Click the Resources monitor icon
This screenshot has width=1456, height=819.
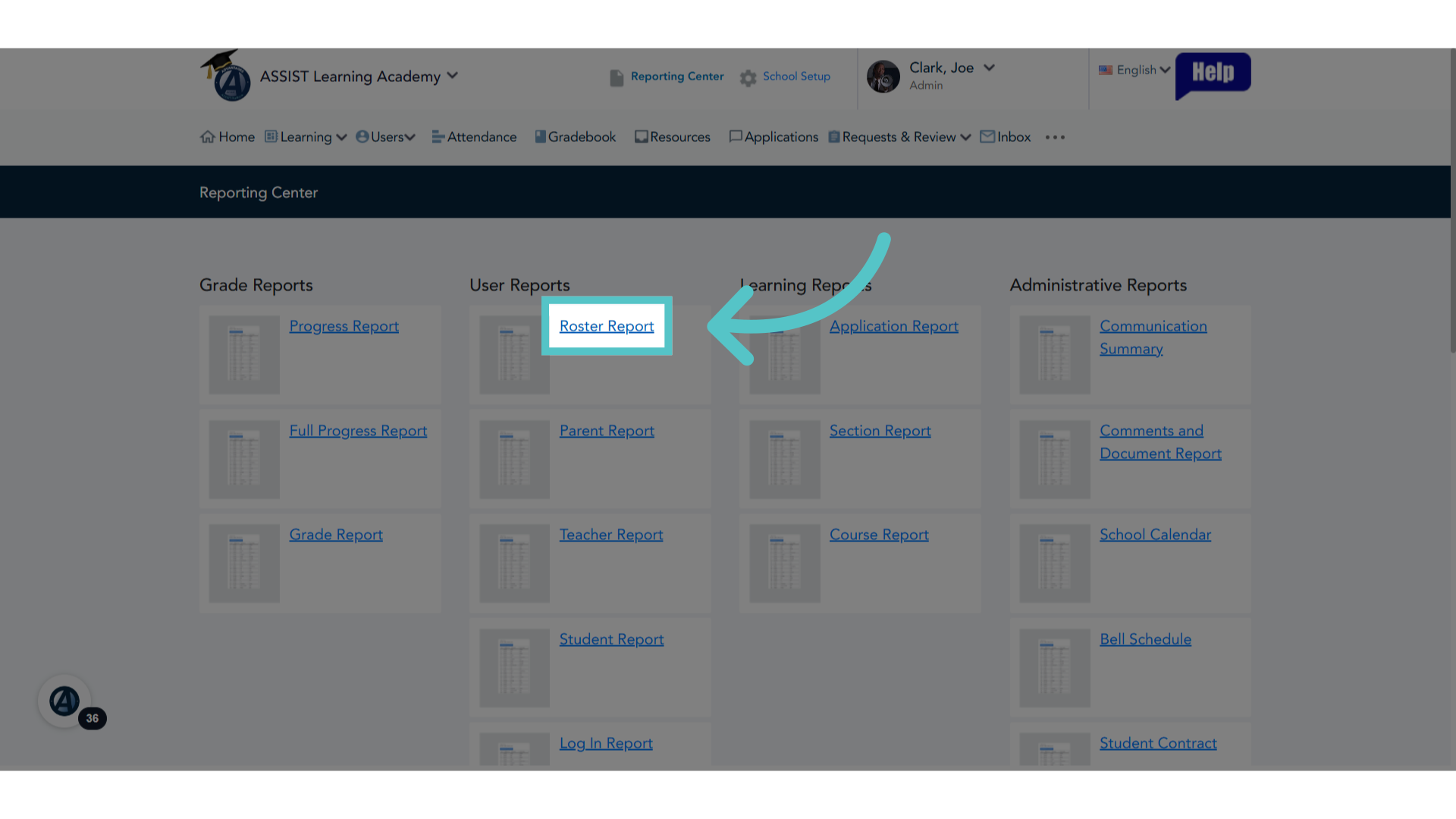coord(642,136)
